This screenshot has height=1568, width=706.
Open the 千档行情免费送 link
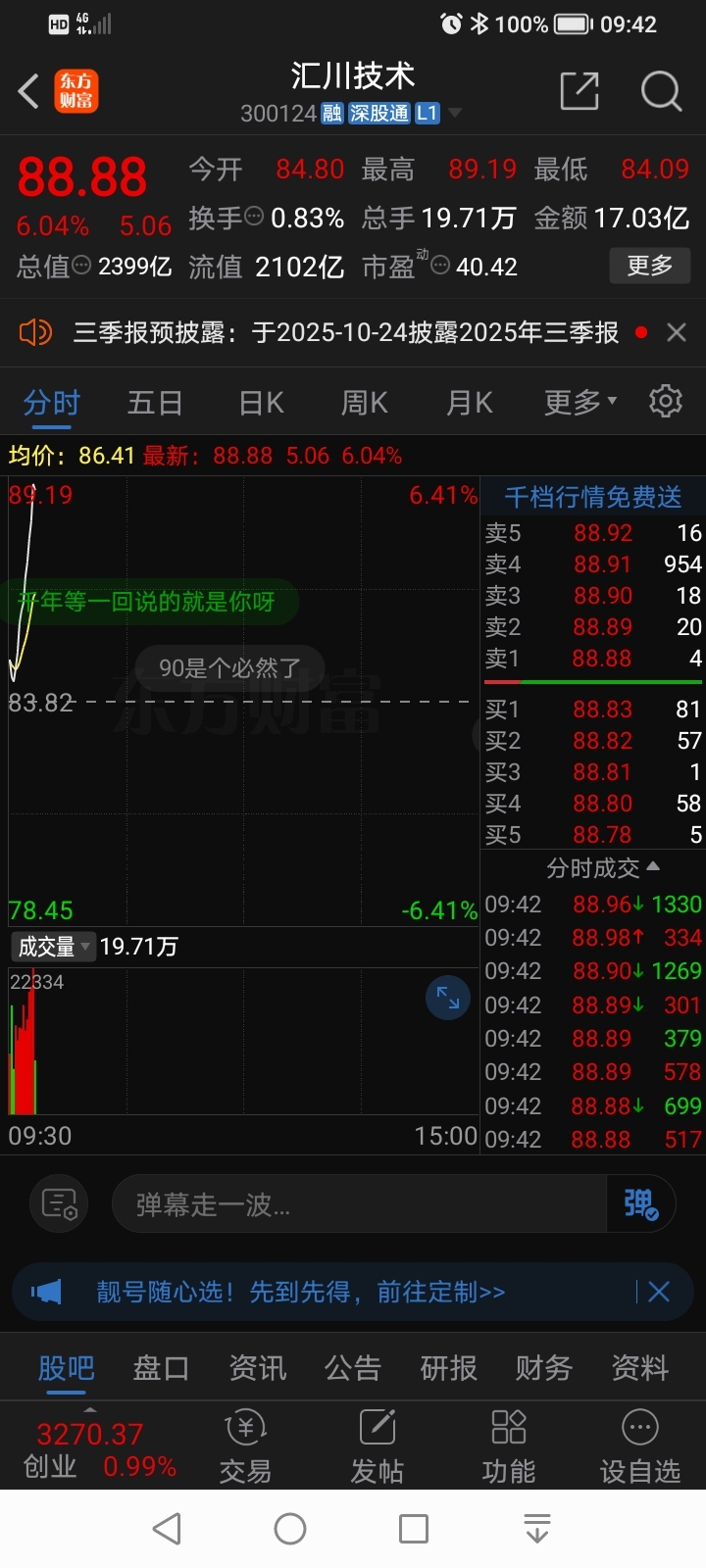pyautogui.click(x=593, y=498)
